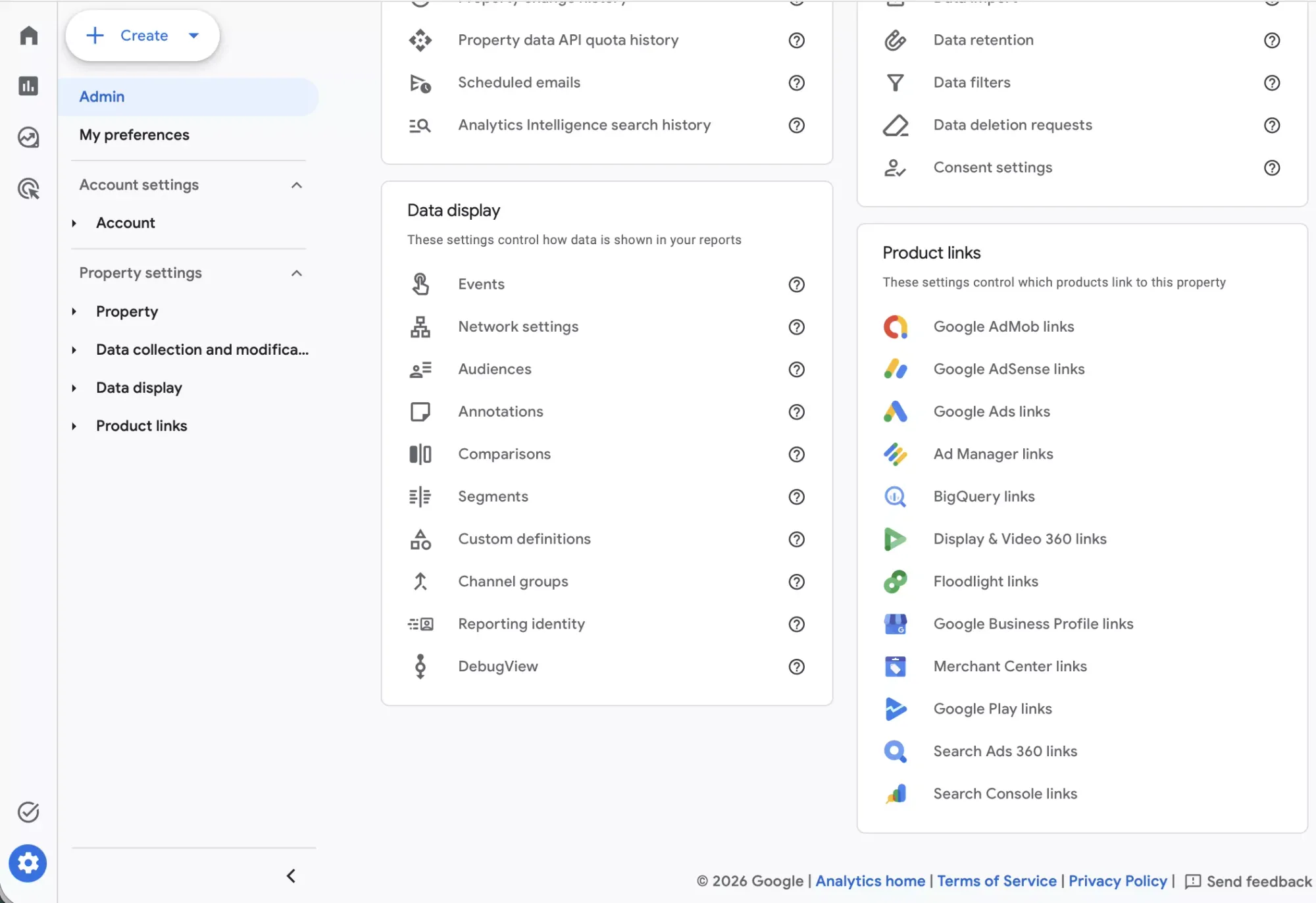The height and width of the screenshot is (903, 1316).
Task: Open the Reports bar chart icon
Action: [28, 86]
